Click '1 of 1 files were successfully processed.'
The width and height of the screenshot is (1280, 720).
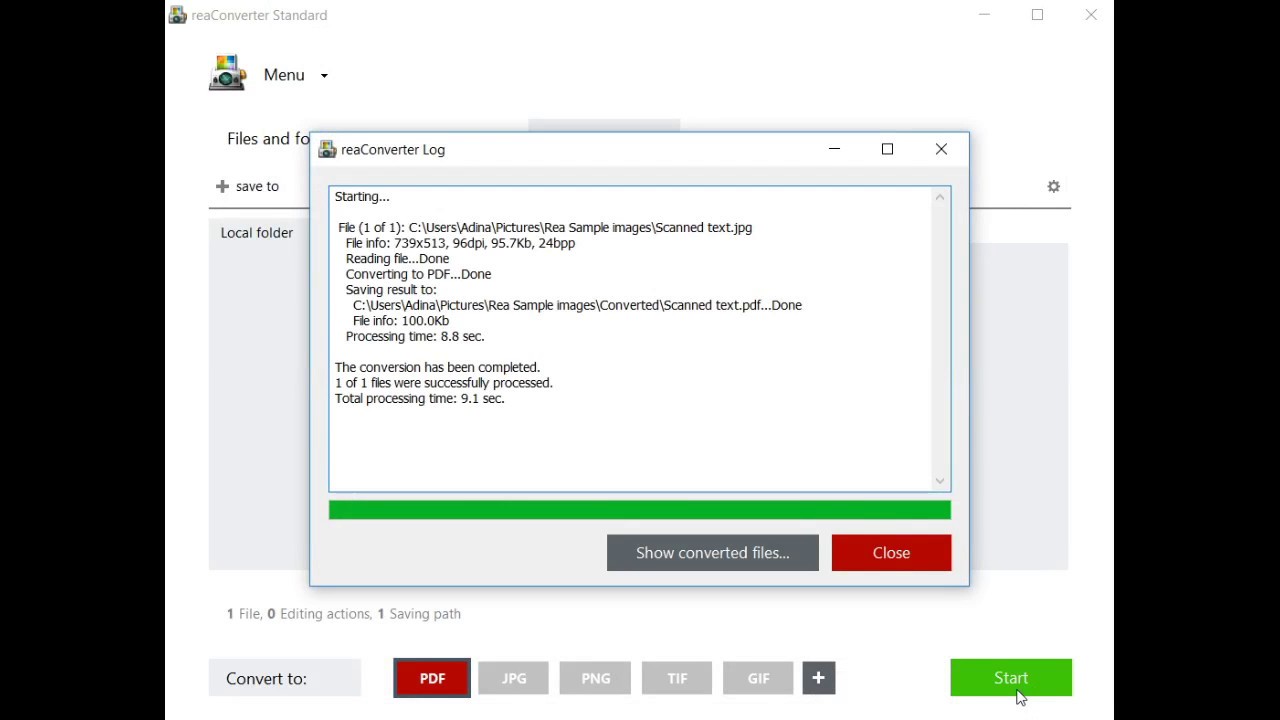point(444,383)
